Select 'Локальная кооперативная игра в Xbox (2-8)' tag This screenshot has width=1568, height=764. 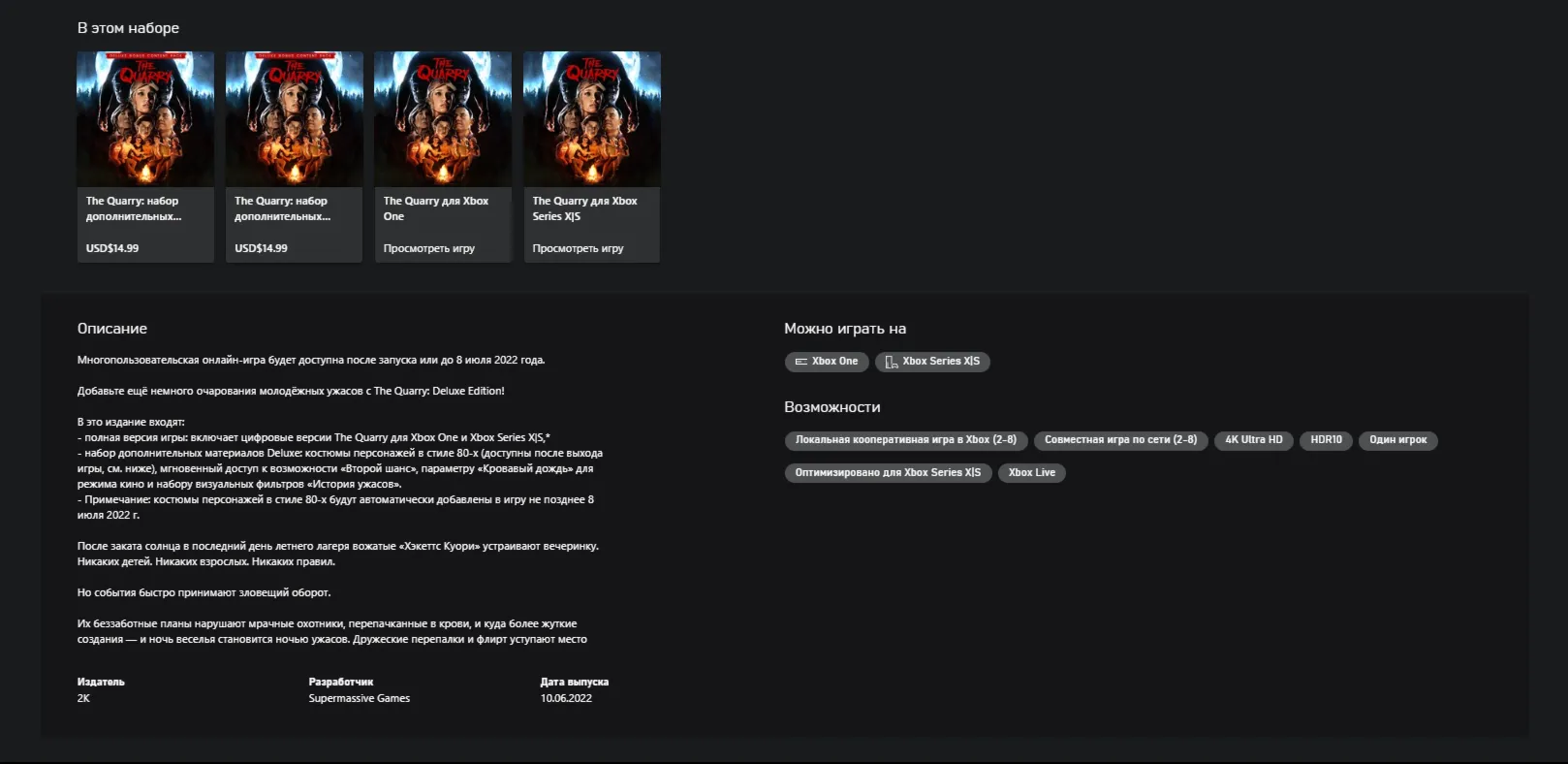(x=905, y=440)
